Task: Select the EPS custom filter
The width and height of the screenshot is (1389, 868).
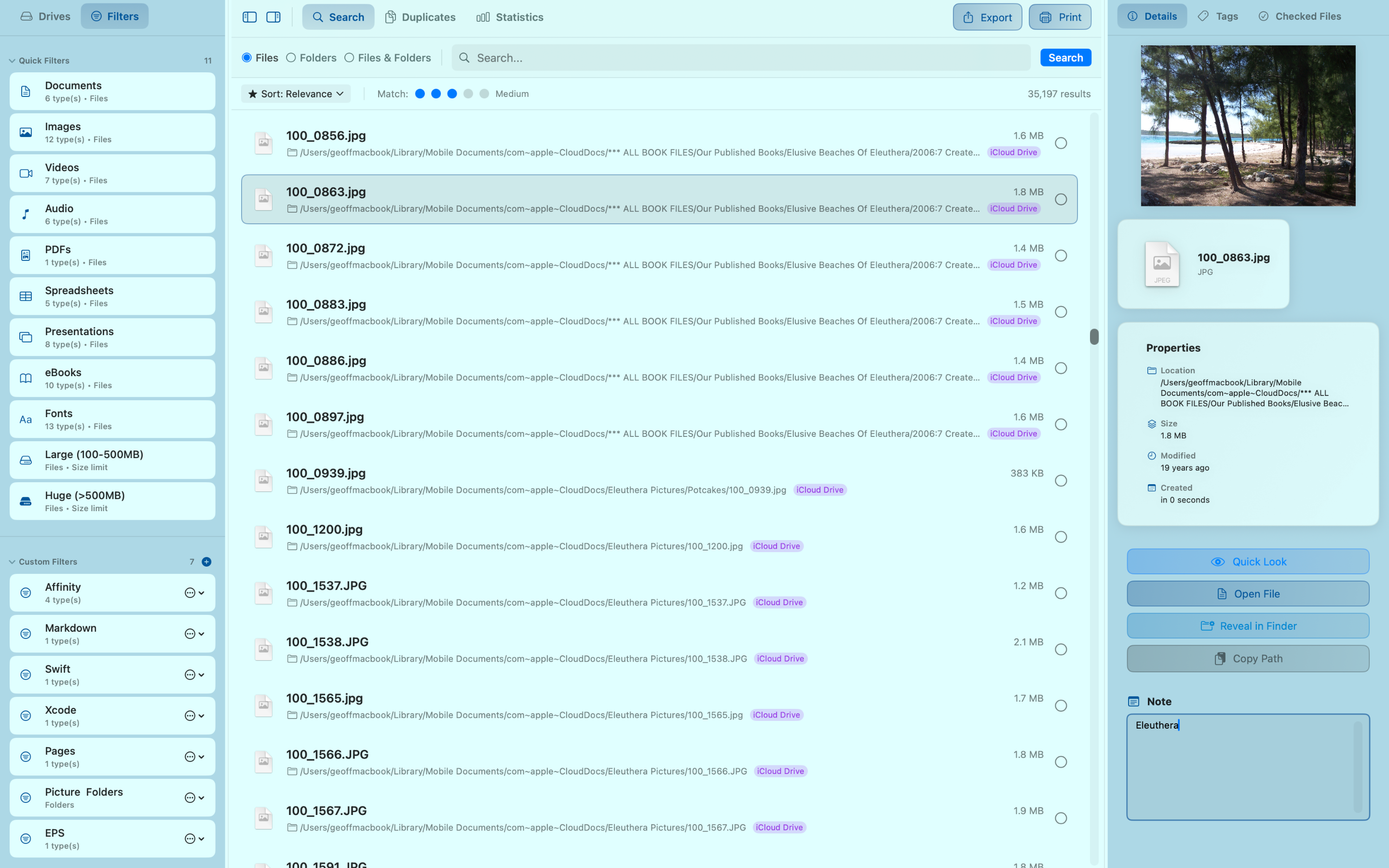Action: 112,839
